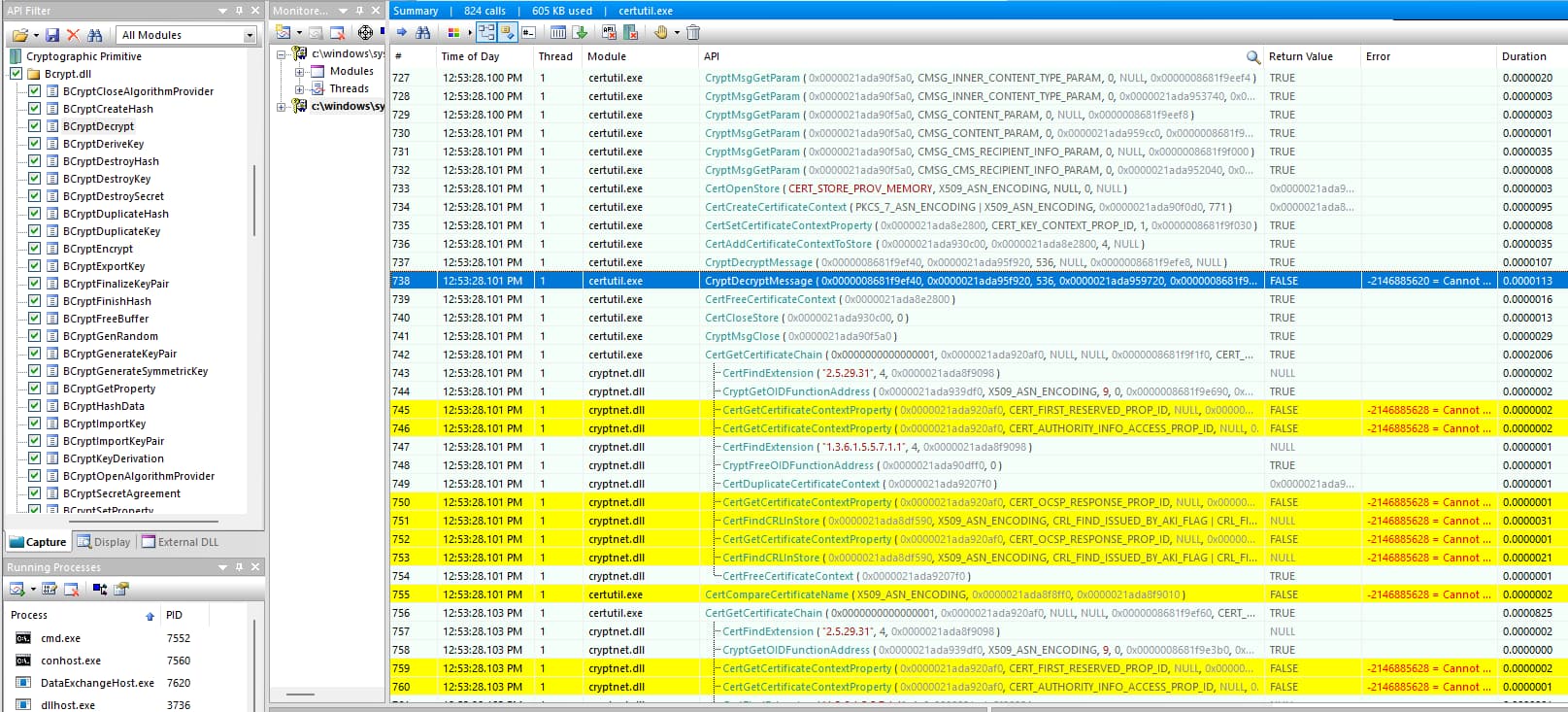
Task: Open Running Processes panel options dropdown arrow
Action: [222, 566]
